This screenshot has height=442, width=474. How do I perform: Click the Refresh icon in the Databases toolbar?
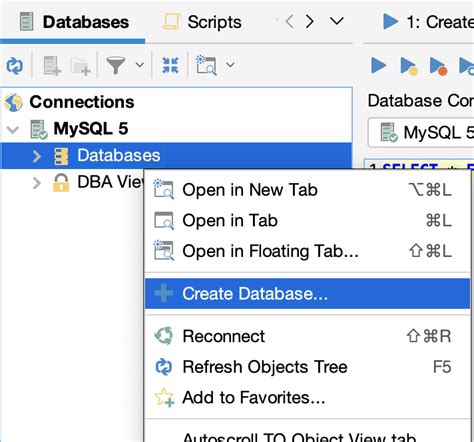tap(15, 65)
